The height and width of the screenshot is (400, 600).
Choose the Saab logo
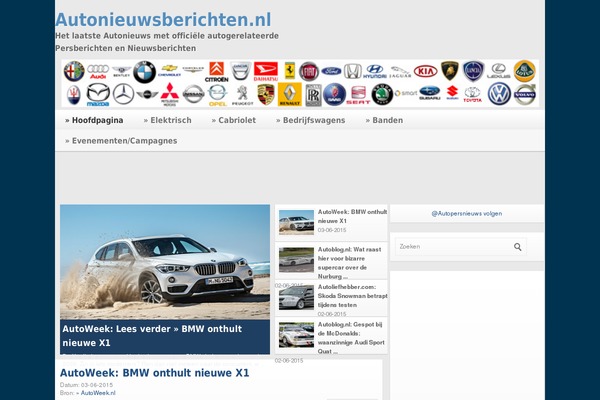(x=334, y=95)
